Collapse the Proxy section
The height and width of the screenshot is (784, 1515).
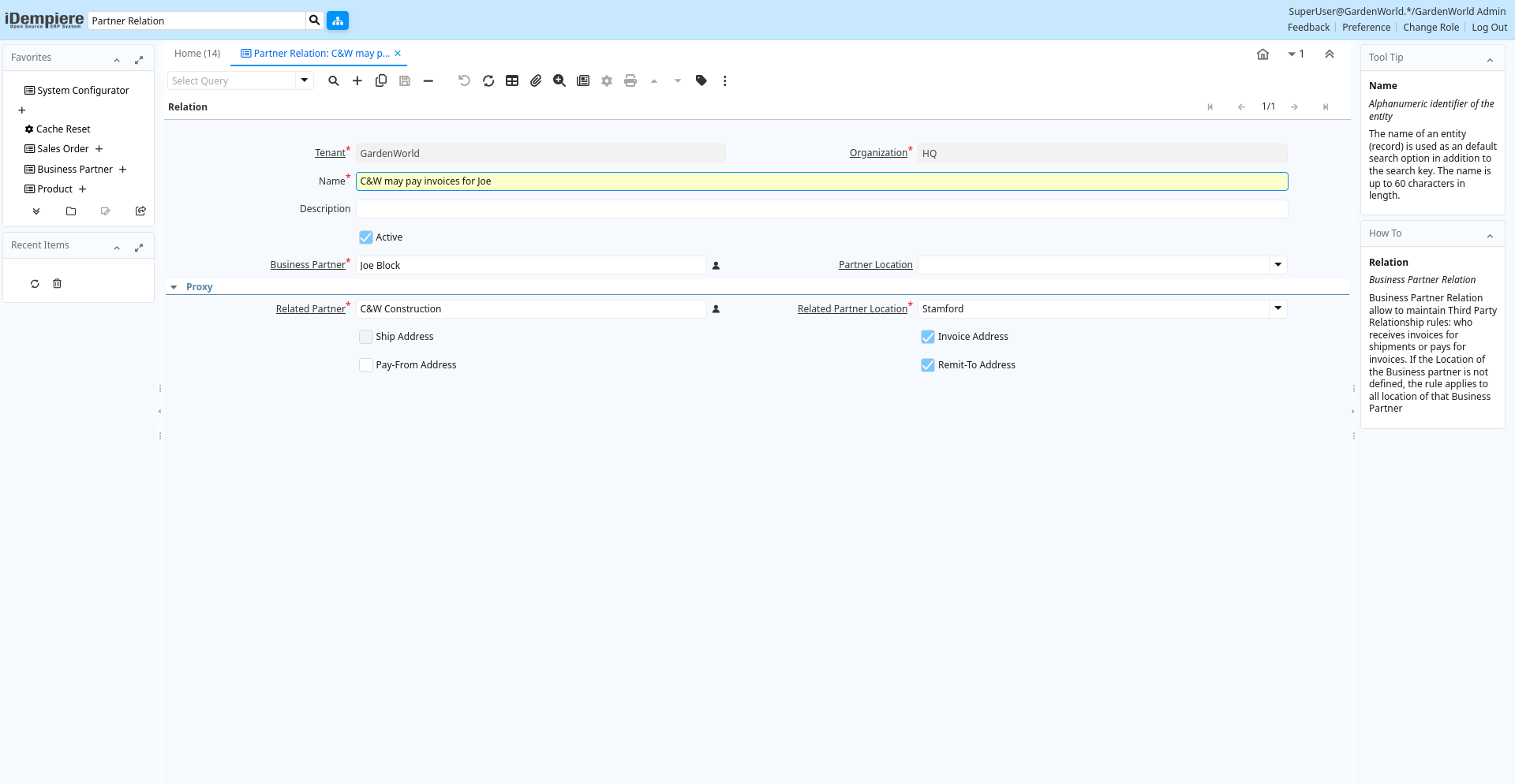[174, 287]
